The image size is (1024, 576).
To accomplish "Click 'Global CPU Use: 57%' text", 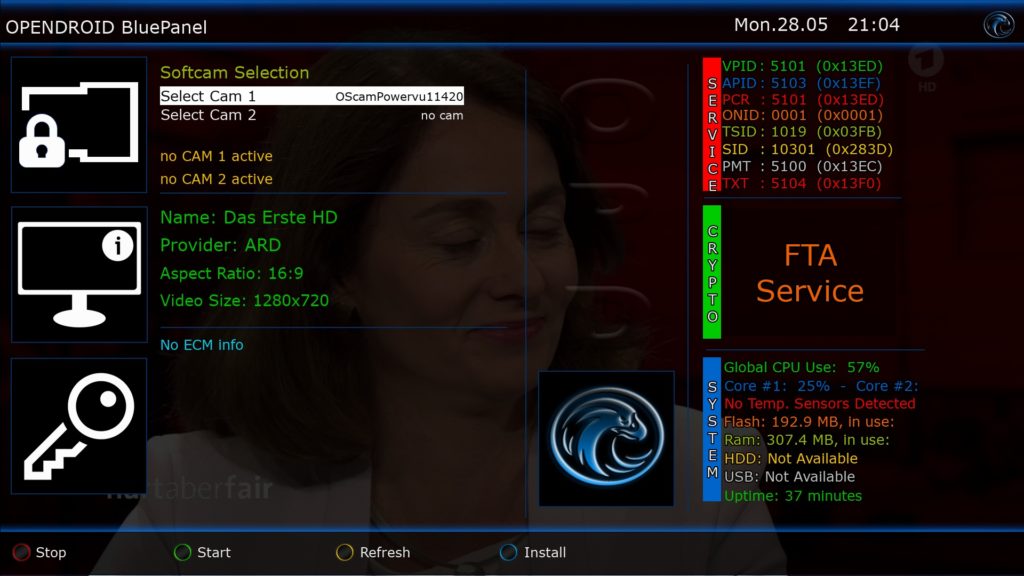I will (x=801, y=368).
